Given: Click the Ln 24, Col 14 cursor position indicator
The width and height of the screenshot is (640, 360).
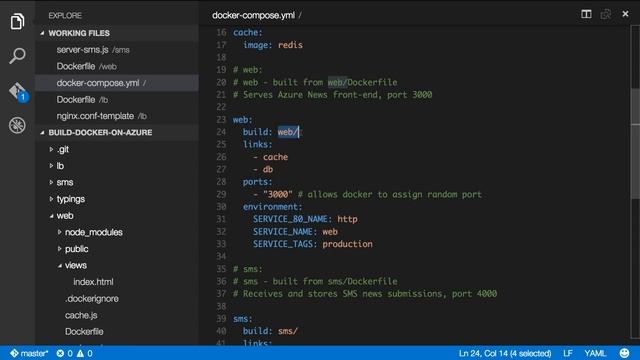Looking at the screenshot, I should click(x=505, y=353).
